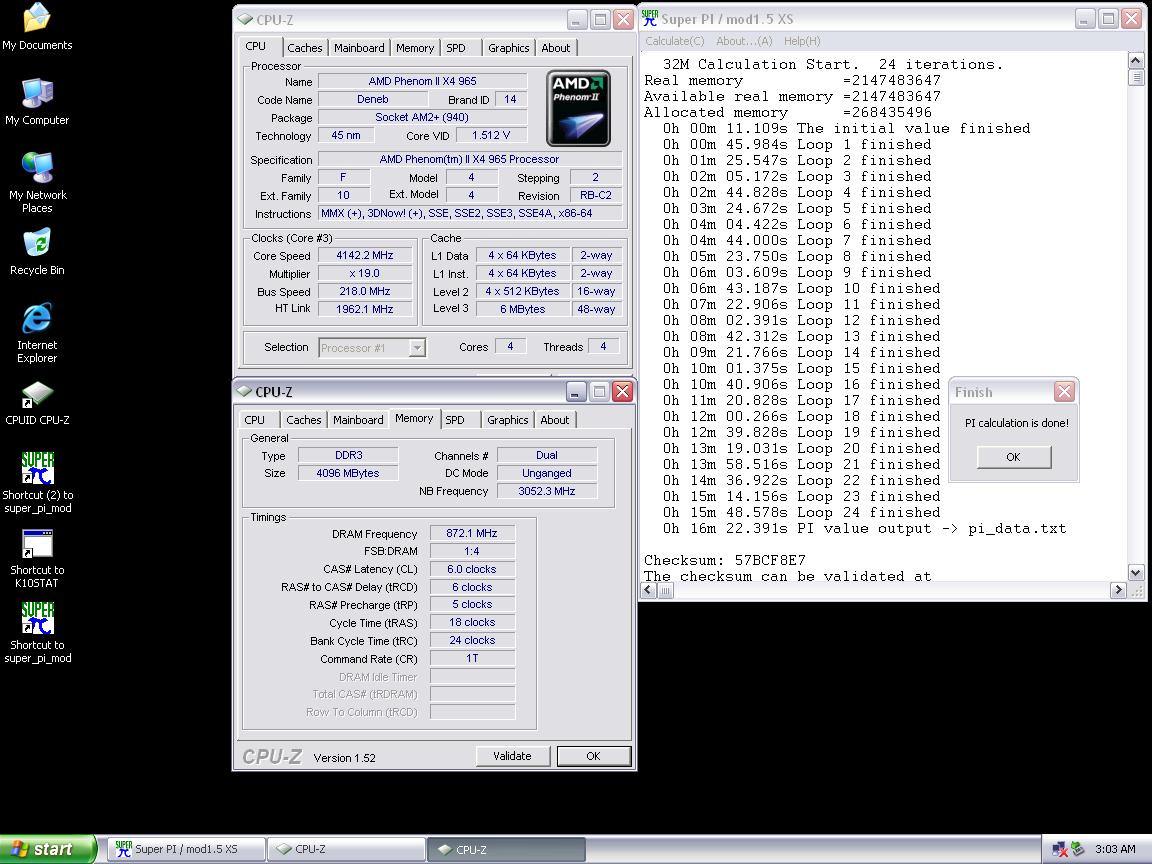
Task: Click the DRAM Frequency value 872.1 MHz
Action: 472,533
